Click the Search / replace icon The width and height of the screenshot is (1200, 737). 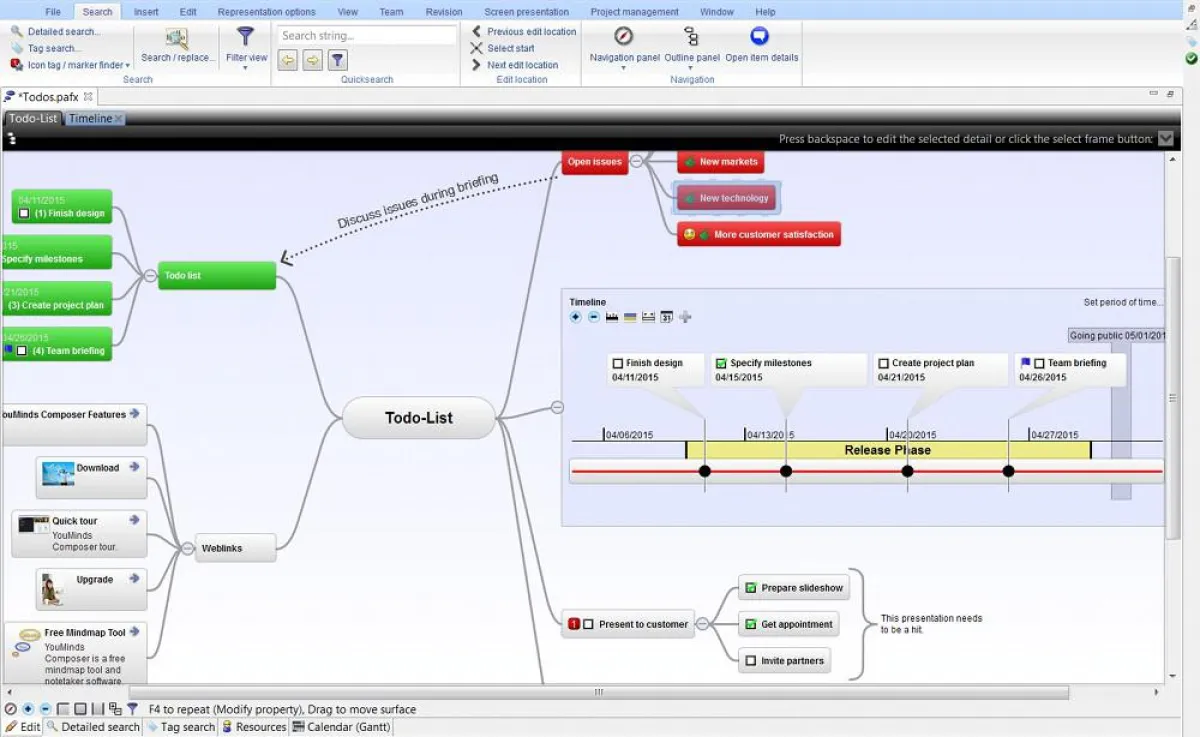pyautogui.click(x=177, y=38)
